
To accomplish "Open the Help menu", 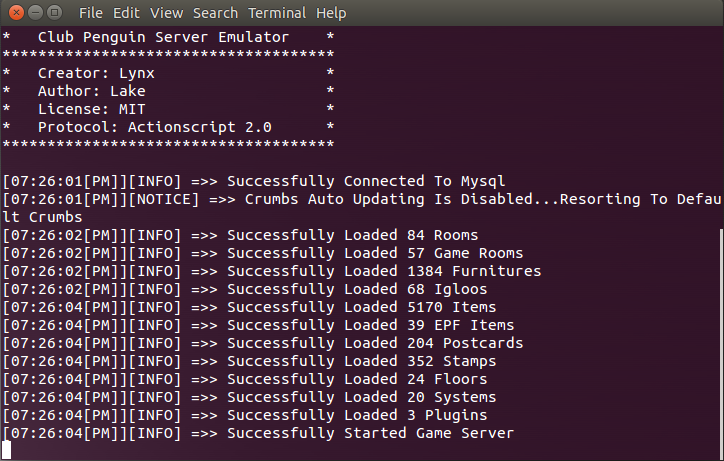I will click(331, 13).
